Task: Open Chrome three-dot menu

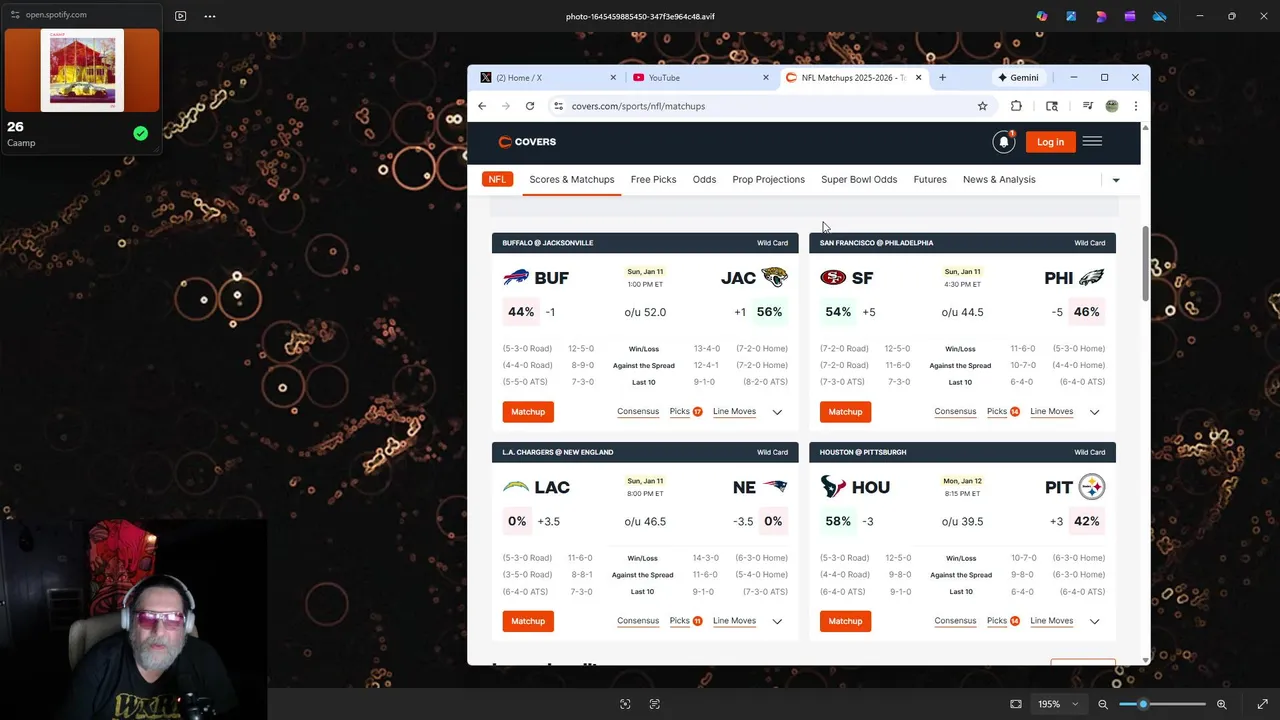Action: coord(1135,106)
